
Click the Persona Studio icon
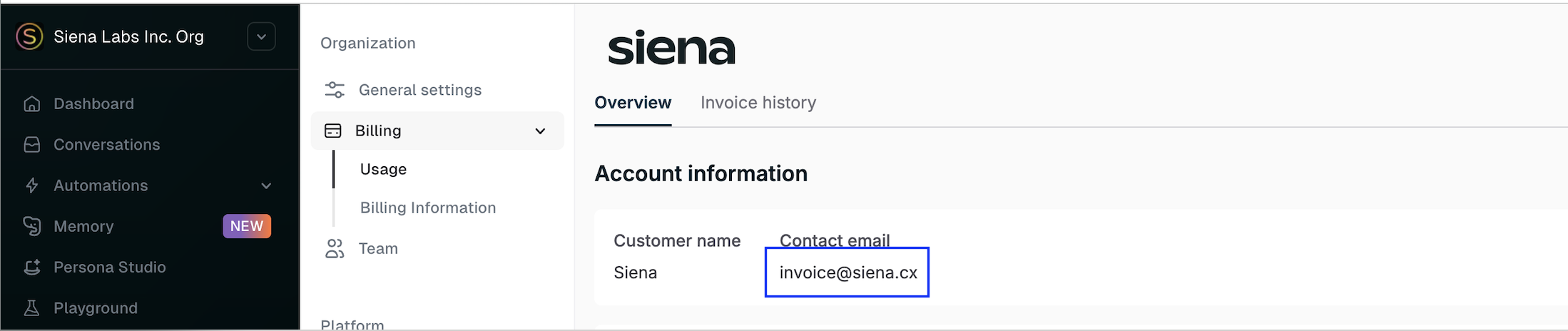(31, 268)
